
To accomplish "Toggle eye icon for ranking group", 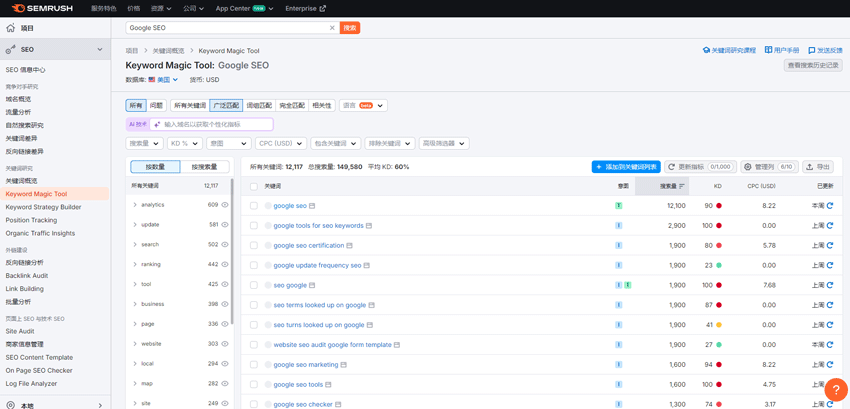I will [x=224, y=264].
